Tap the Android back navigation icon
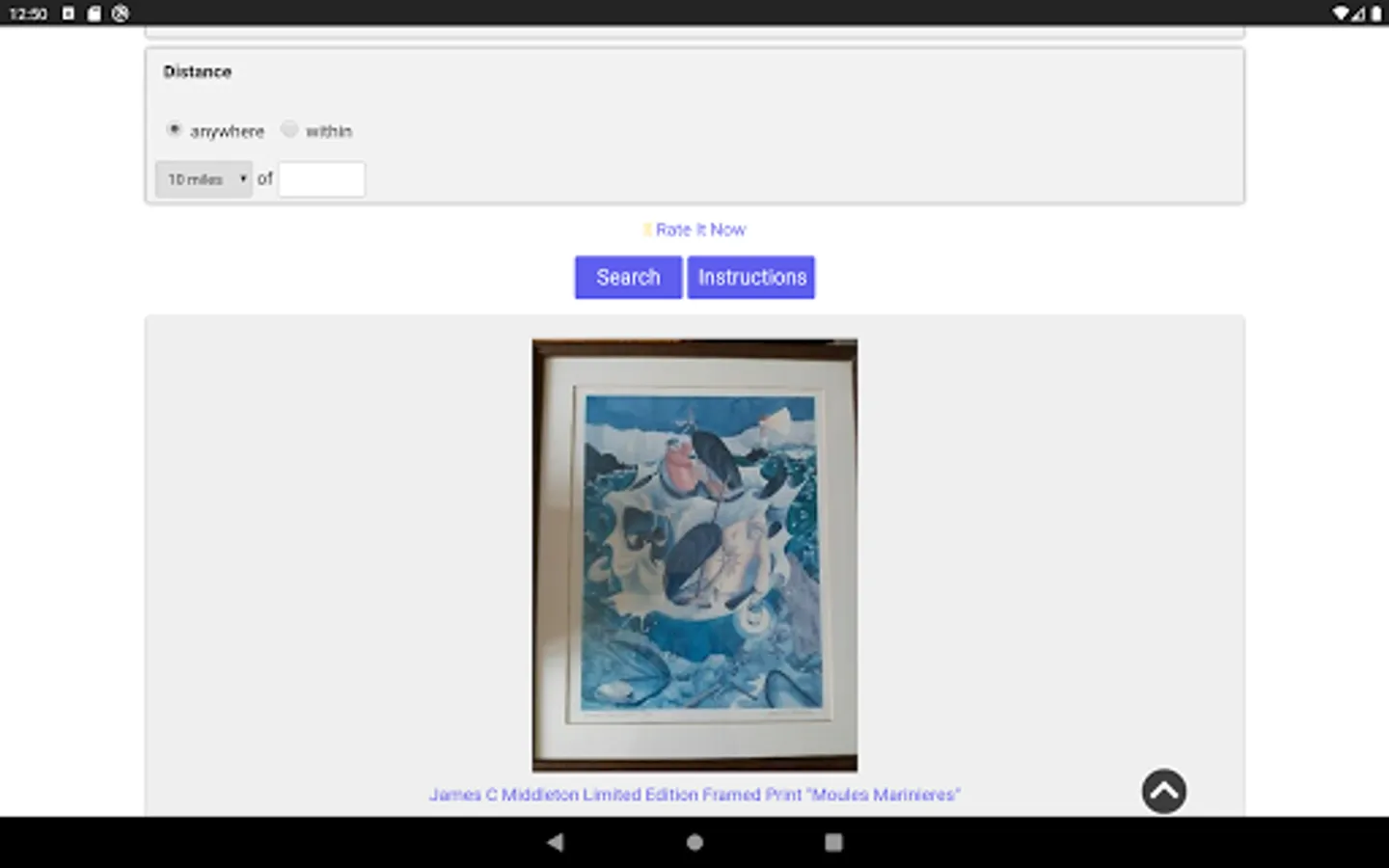Screen dimensions: 1389x868 coord(556,842)
